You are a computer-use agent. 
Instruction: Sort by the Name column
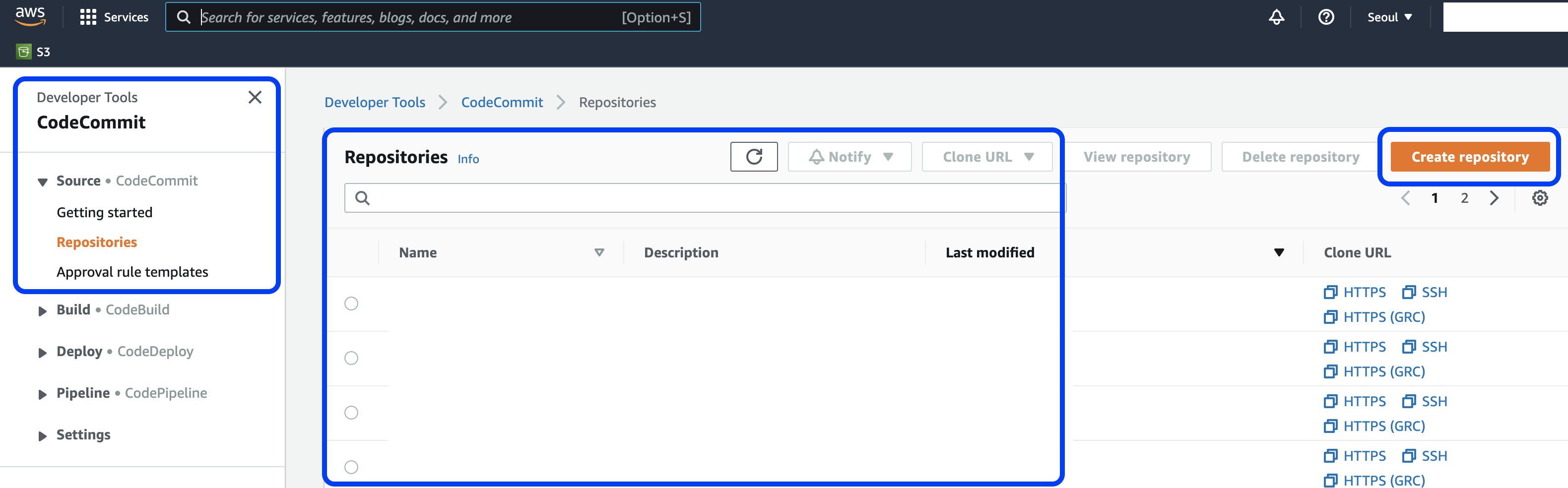click(x=599, y=252)
